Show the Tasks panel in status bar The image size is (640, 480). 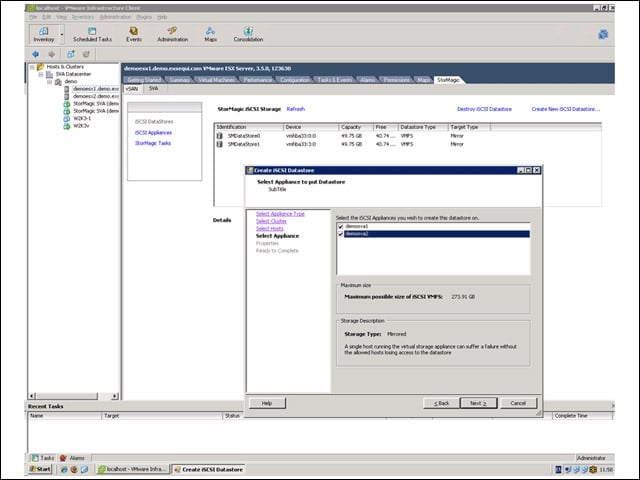(43, 458)
